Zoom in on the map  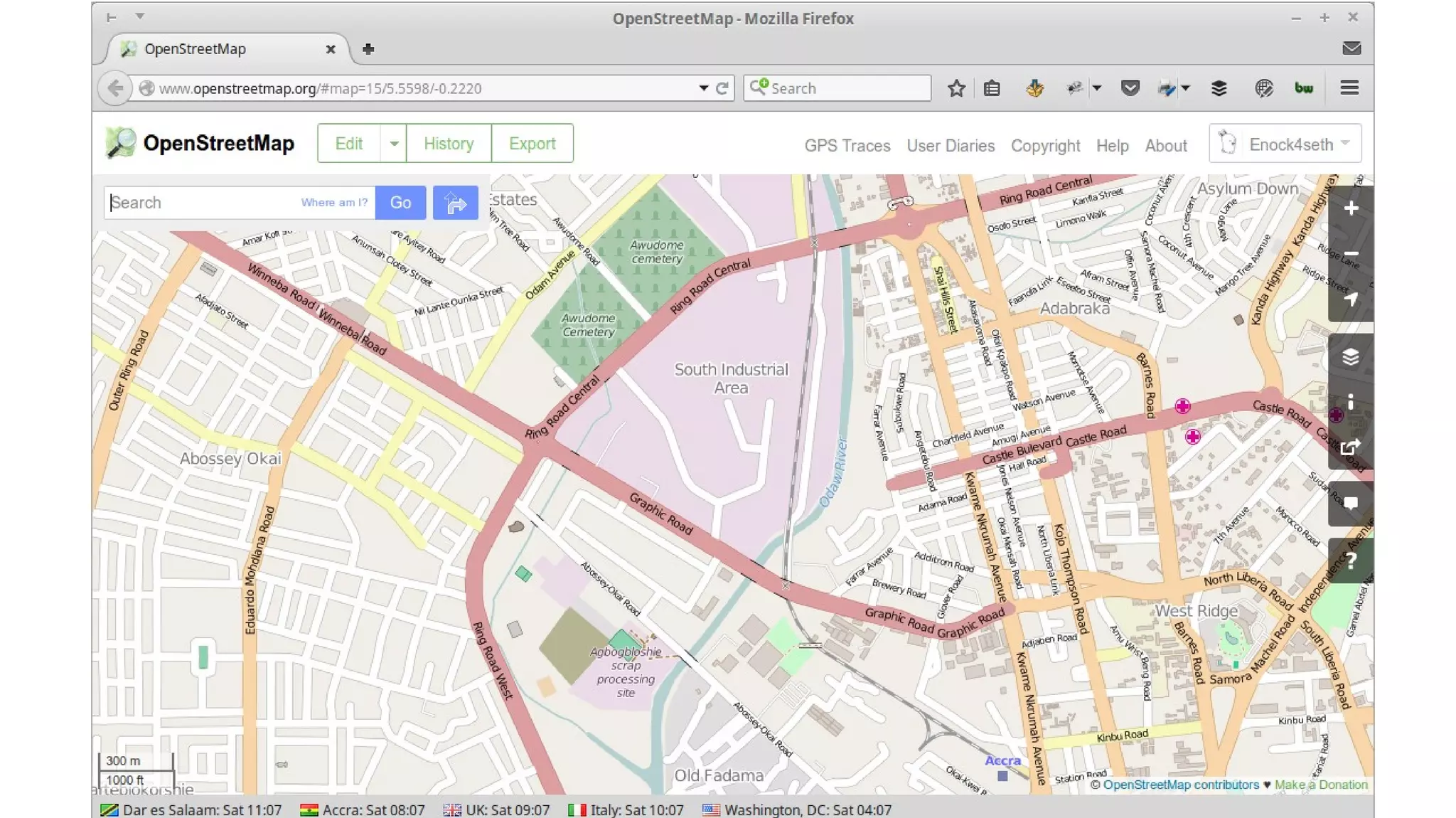point(1350,208)
